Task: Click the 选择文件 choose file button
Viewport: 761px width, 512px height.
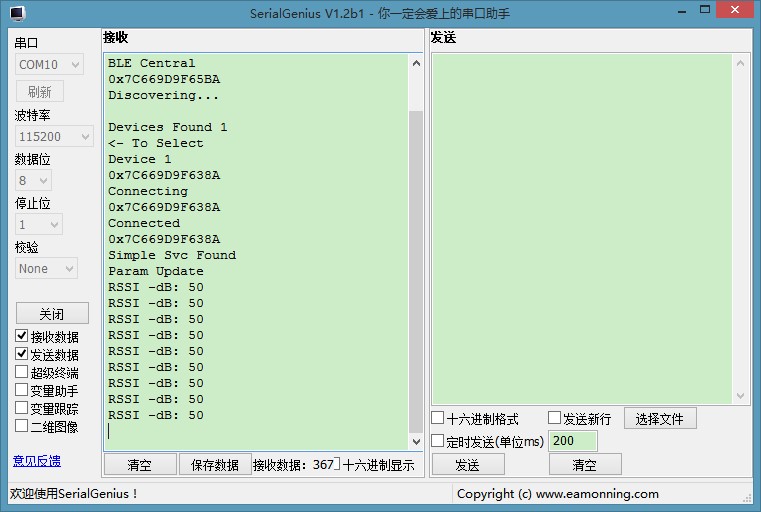Action: coord(660,418)
